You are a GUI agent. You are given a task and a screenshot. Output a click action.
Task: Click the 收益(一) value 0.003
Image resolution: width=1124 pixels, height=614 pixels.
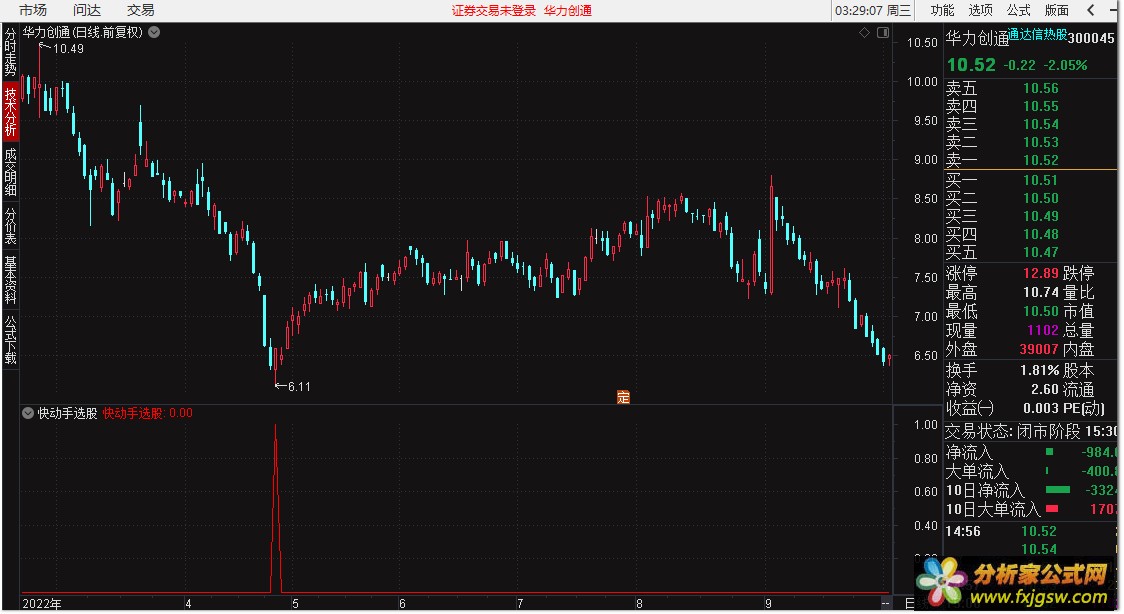click(1041, 408)
